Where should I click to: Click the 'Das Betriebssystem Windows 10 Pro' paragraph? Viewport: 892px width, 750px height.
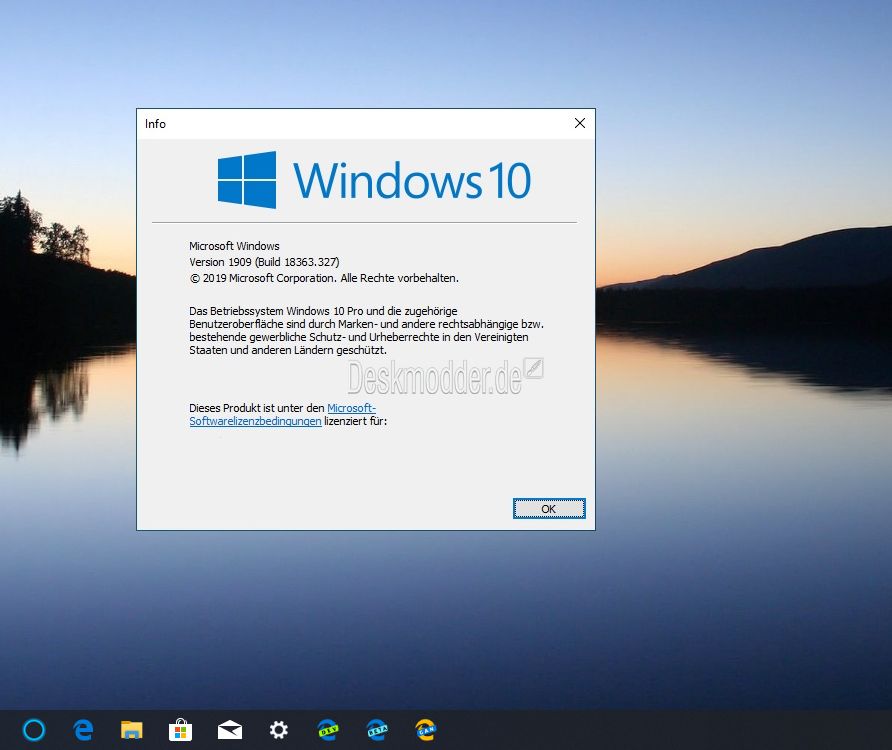366,330
